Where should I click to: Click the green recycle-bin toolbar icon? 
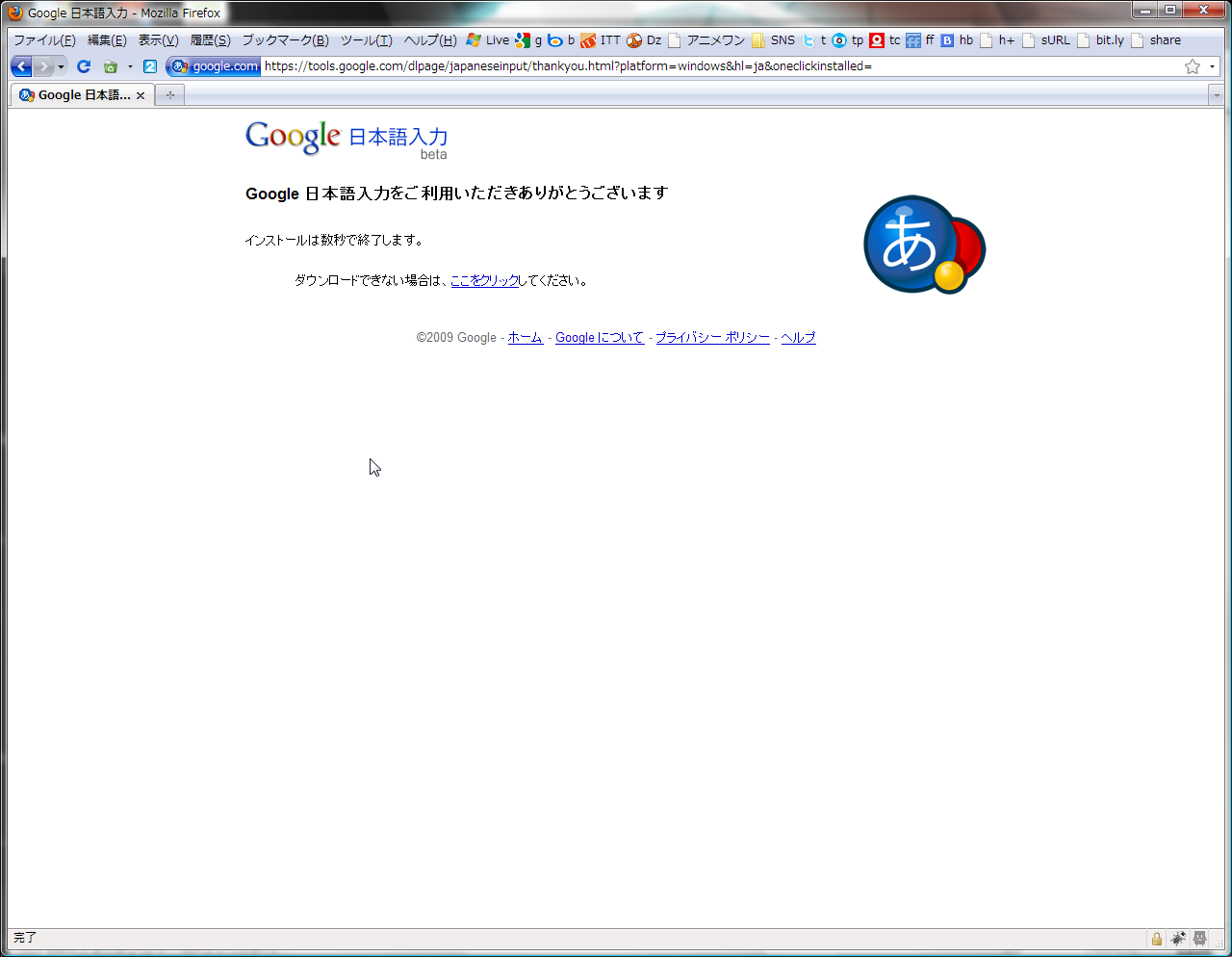[x=111, y=66]
